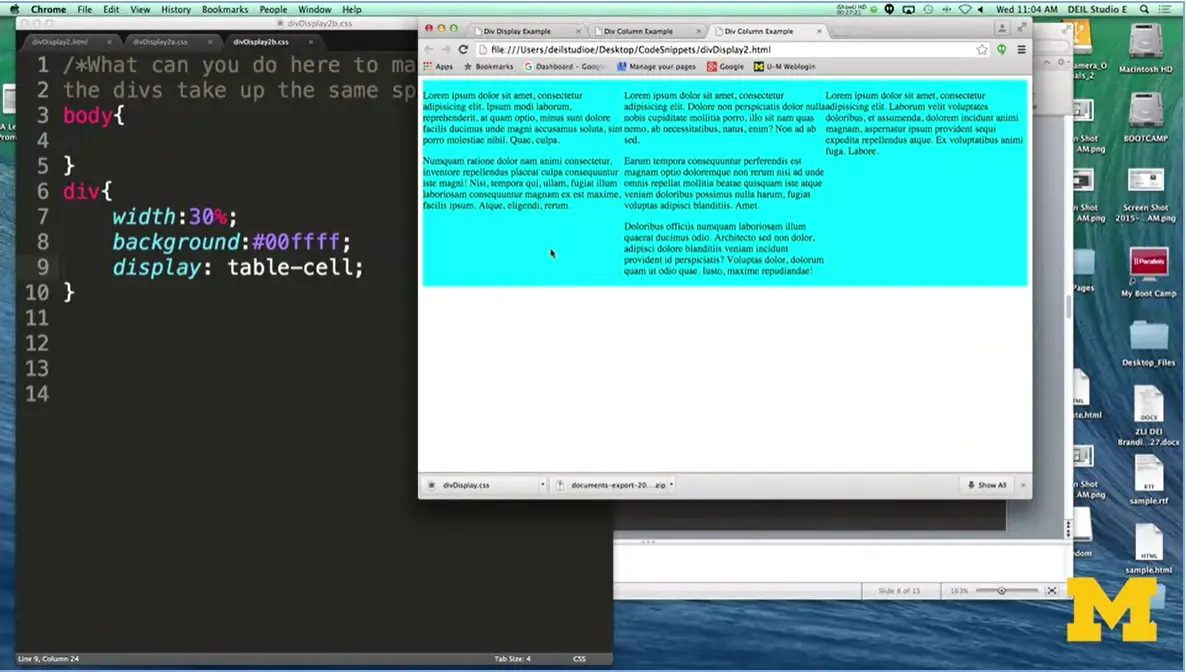Open the U-M Weblogin bookmark
Image resolution: width=1186 pixels, height=672 pixels.
tap(785, 67)
